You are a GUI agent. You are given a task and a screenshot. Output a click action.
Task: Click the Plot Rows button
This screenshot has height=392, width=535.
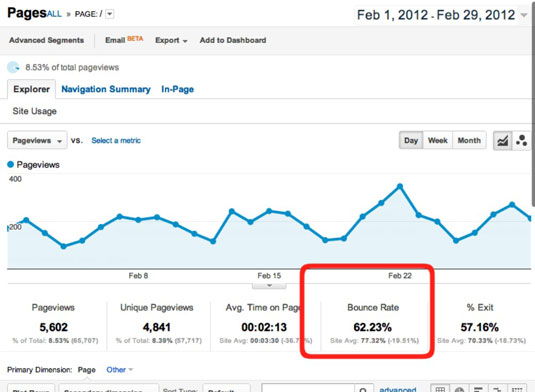coord(31,389)
